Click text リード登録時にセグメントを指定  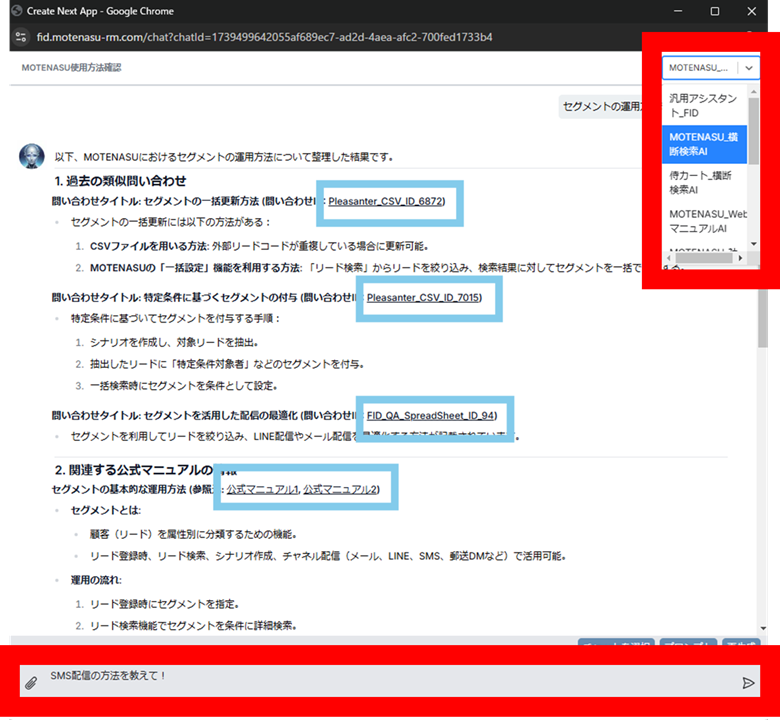[x=165, y=604]
